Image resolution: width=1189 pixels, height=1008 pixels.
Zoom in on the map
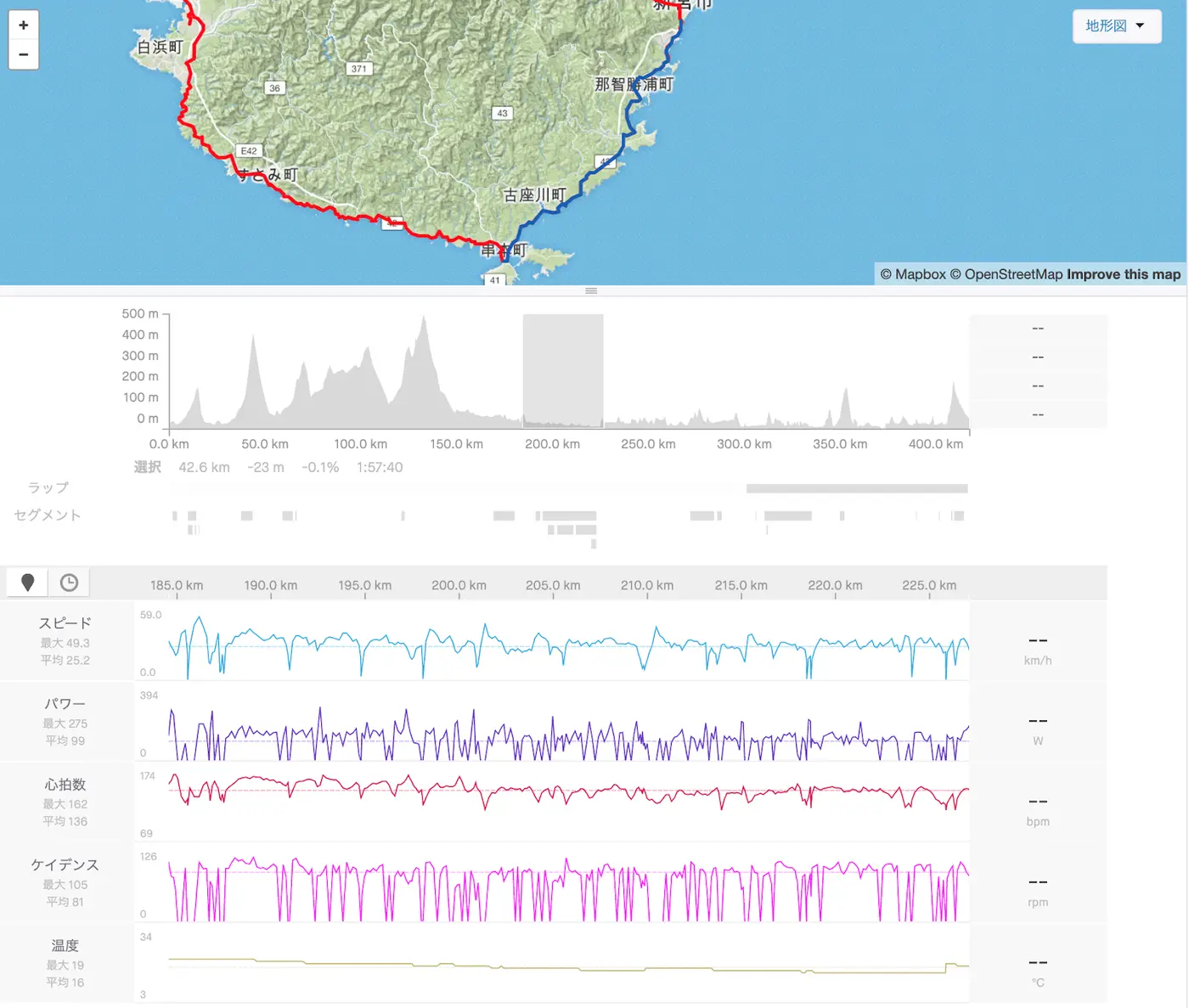coord(23,25)
